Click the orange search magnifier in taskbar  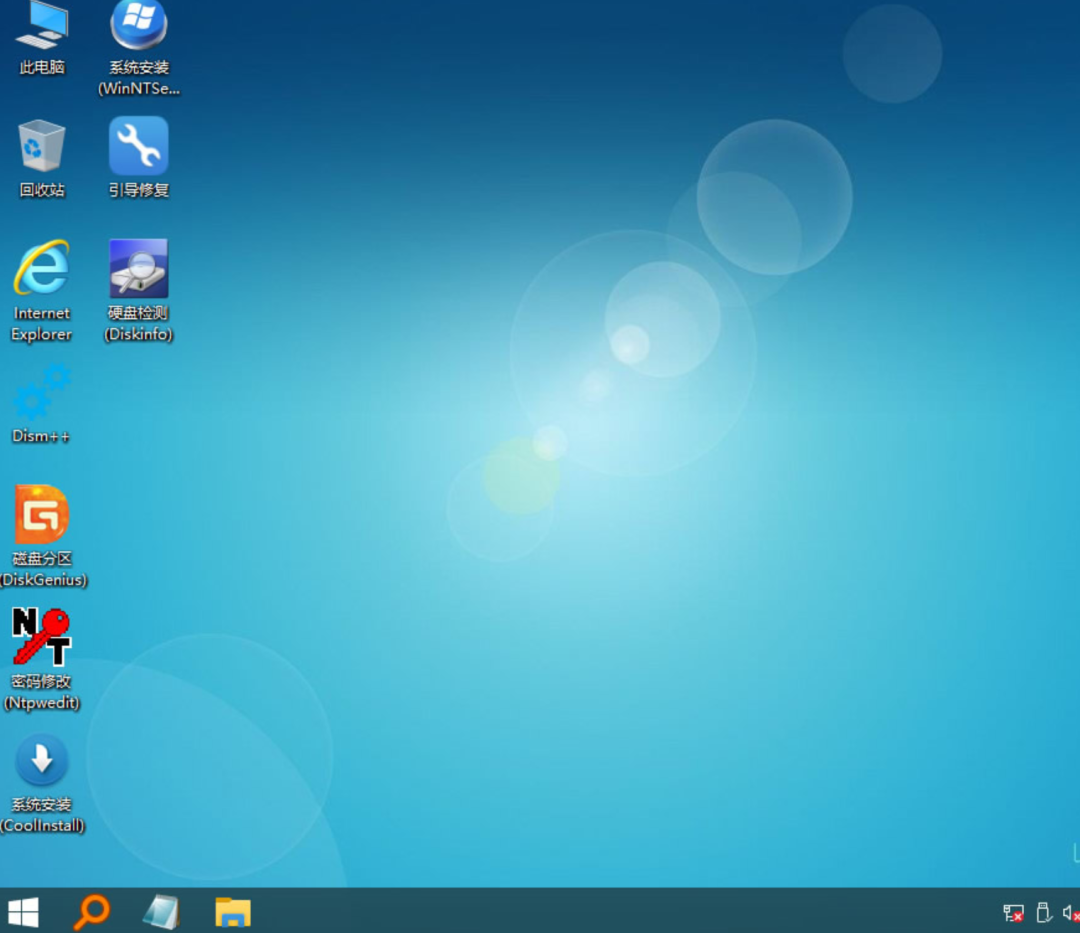coord(92,912)
